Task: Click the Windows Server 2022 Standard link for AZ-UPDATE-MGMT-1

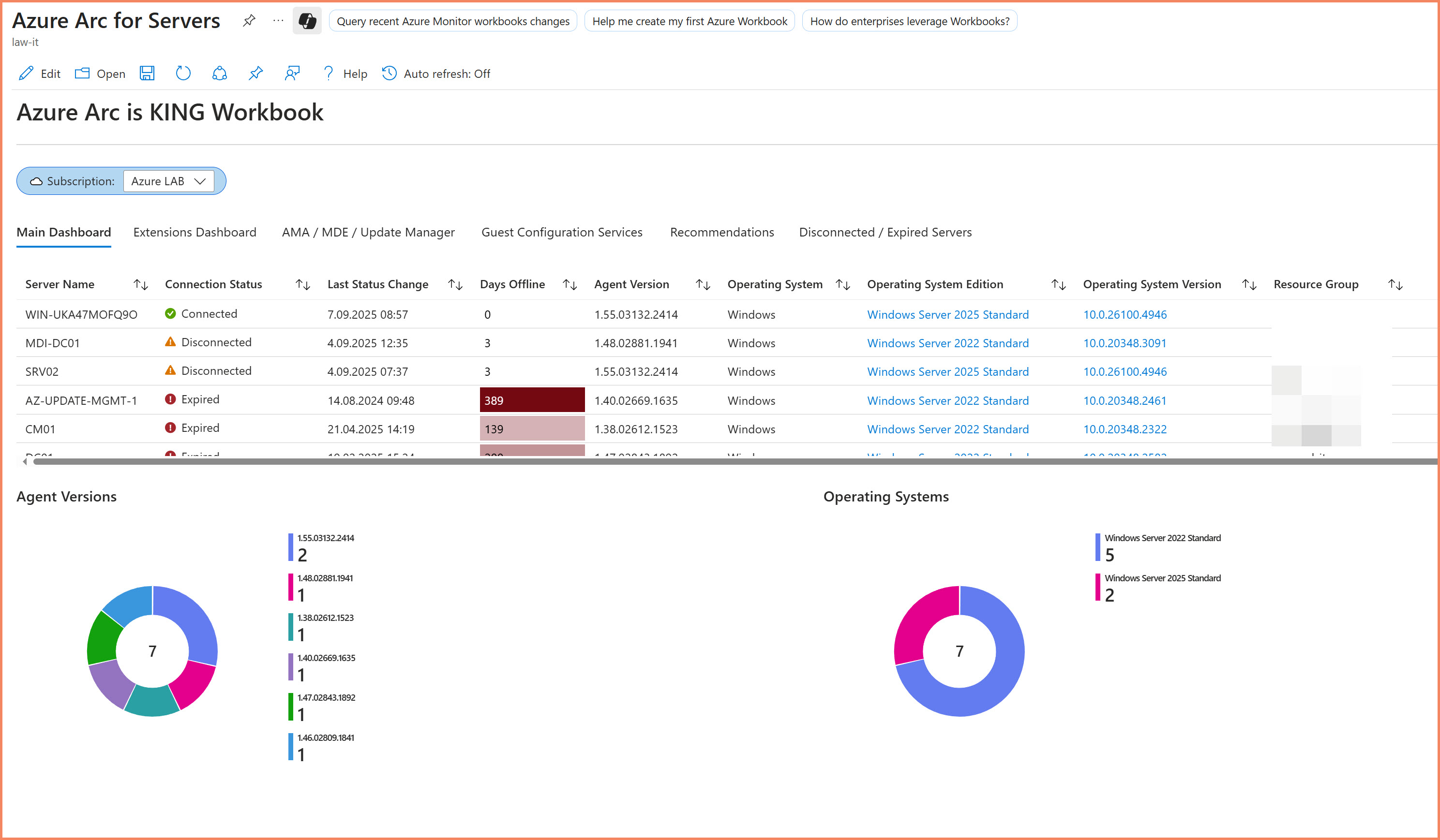Action: pos(947,401)
